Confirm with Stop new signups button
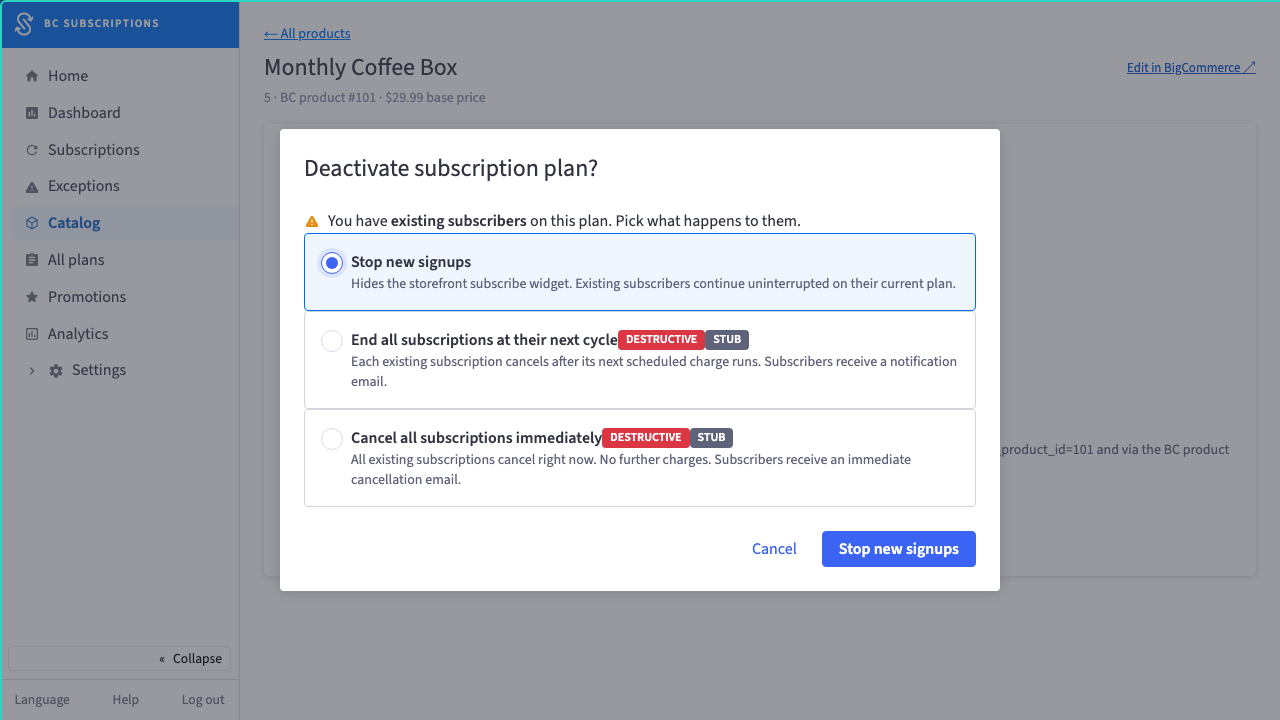 [899, 549]
